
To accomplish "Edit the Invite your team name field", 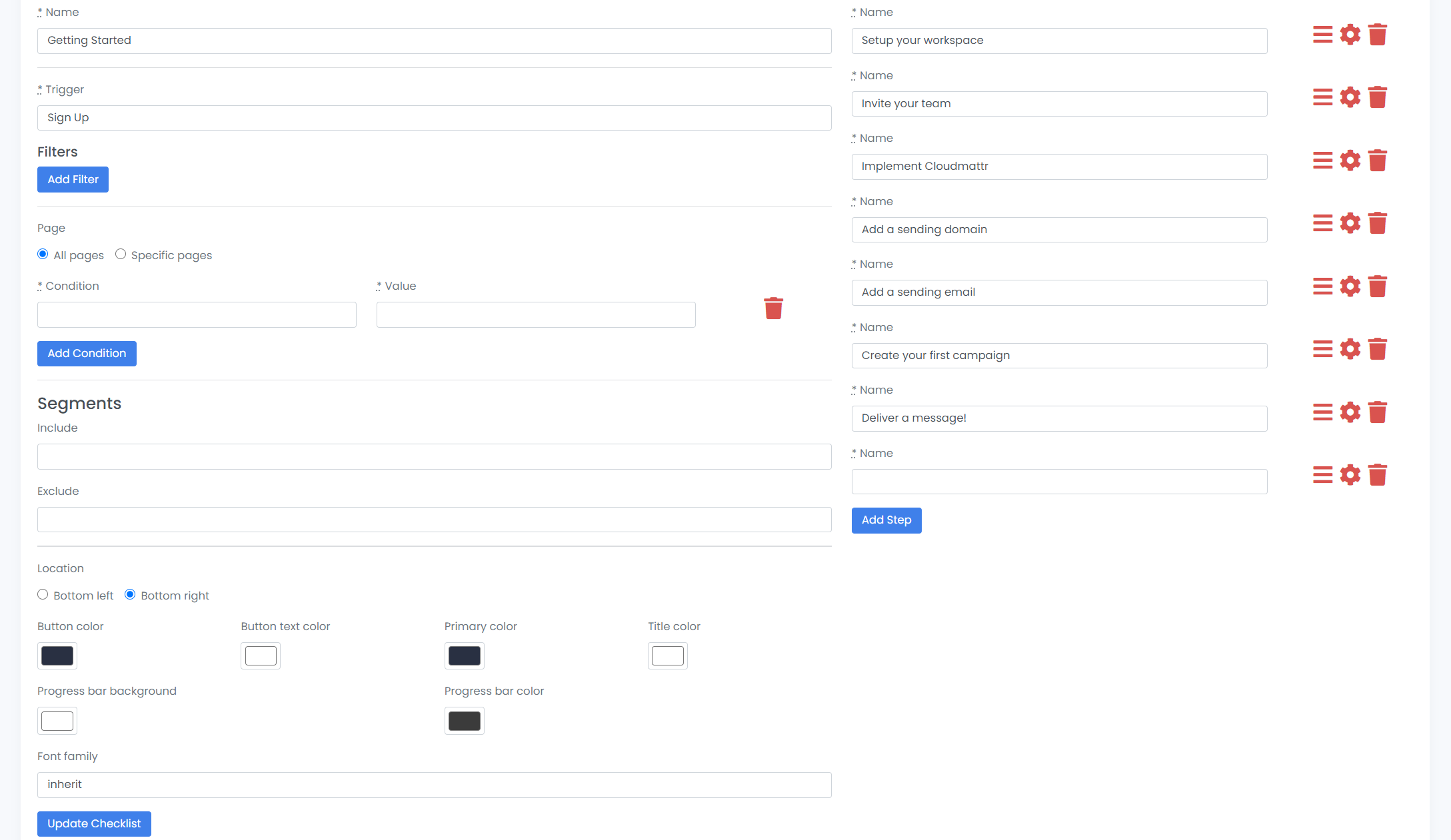I will pyautogui.click(x=1059, y=104).
